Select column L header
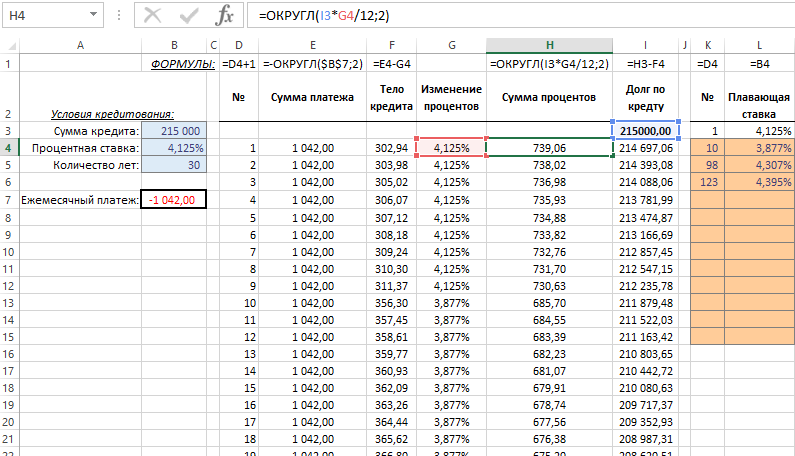 tap(760, 46)
